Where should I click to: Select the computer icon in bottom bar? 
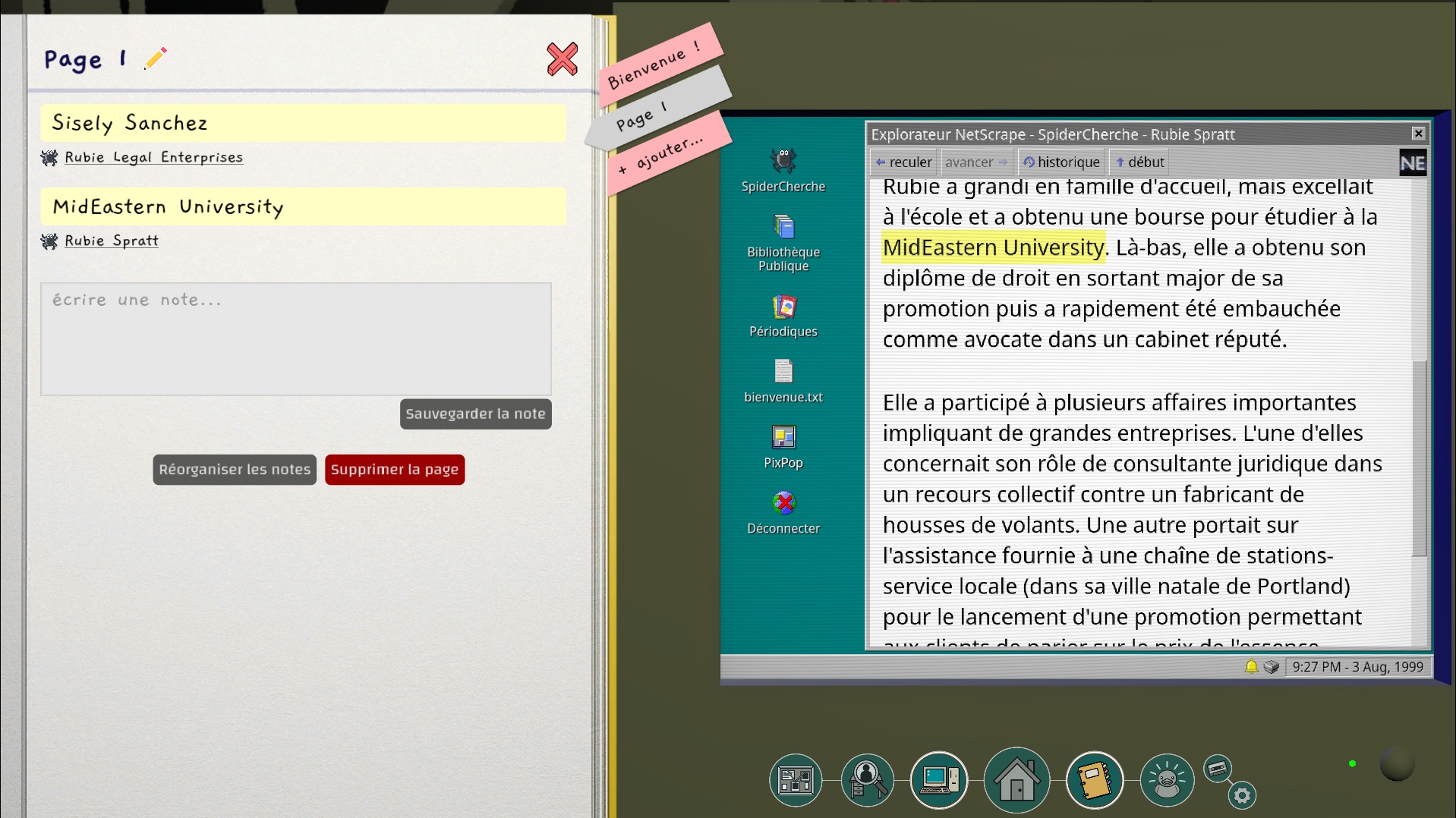coord(938,780)
